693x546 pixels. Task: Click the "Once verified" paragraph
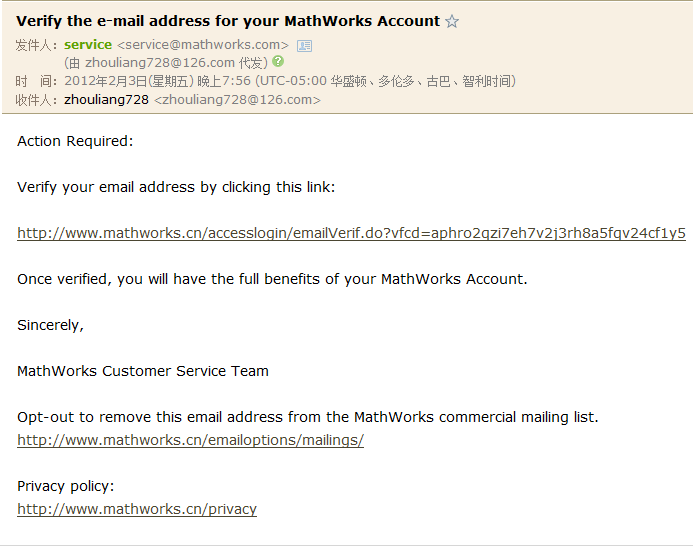tap(272, 279)
